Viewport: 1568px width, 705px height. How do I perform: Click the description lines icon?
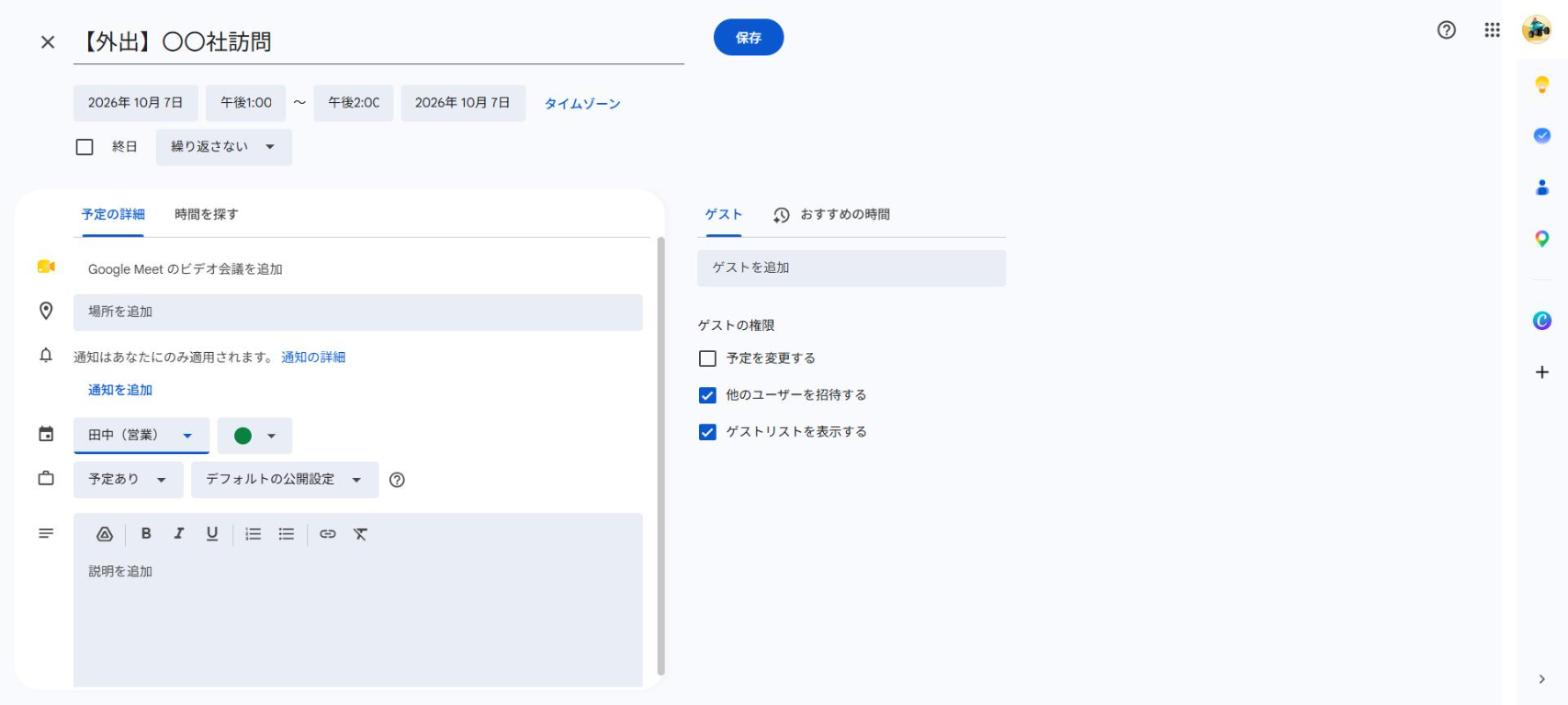point(46,533)
